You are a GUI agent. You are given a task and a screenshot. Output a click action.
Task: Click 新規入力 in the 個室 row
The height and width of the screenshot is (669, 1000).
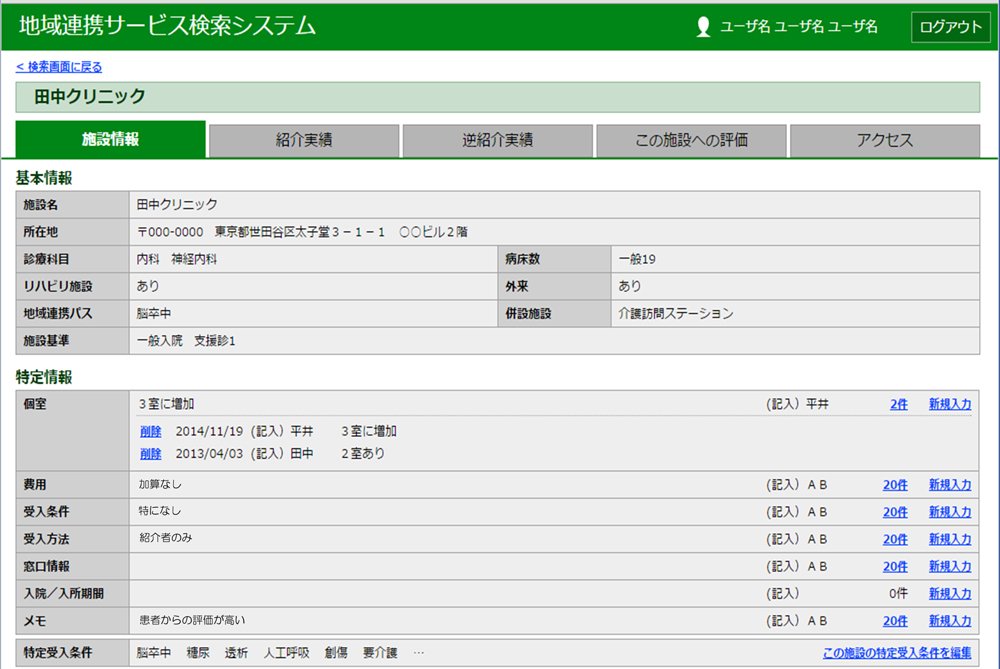950,404
